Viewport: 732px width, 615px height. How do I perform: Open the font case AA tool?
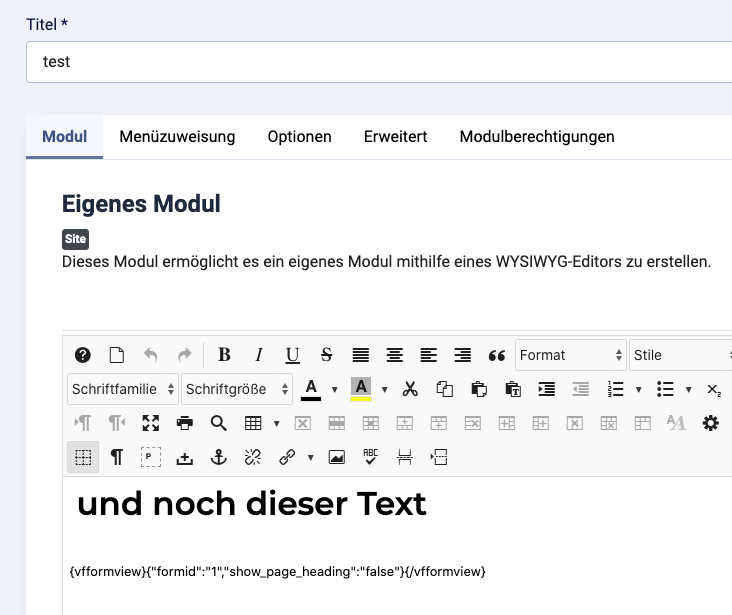click(676, 423)
